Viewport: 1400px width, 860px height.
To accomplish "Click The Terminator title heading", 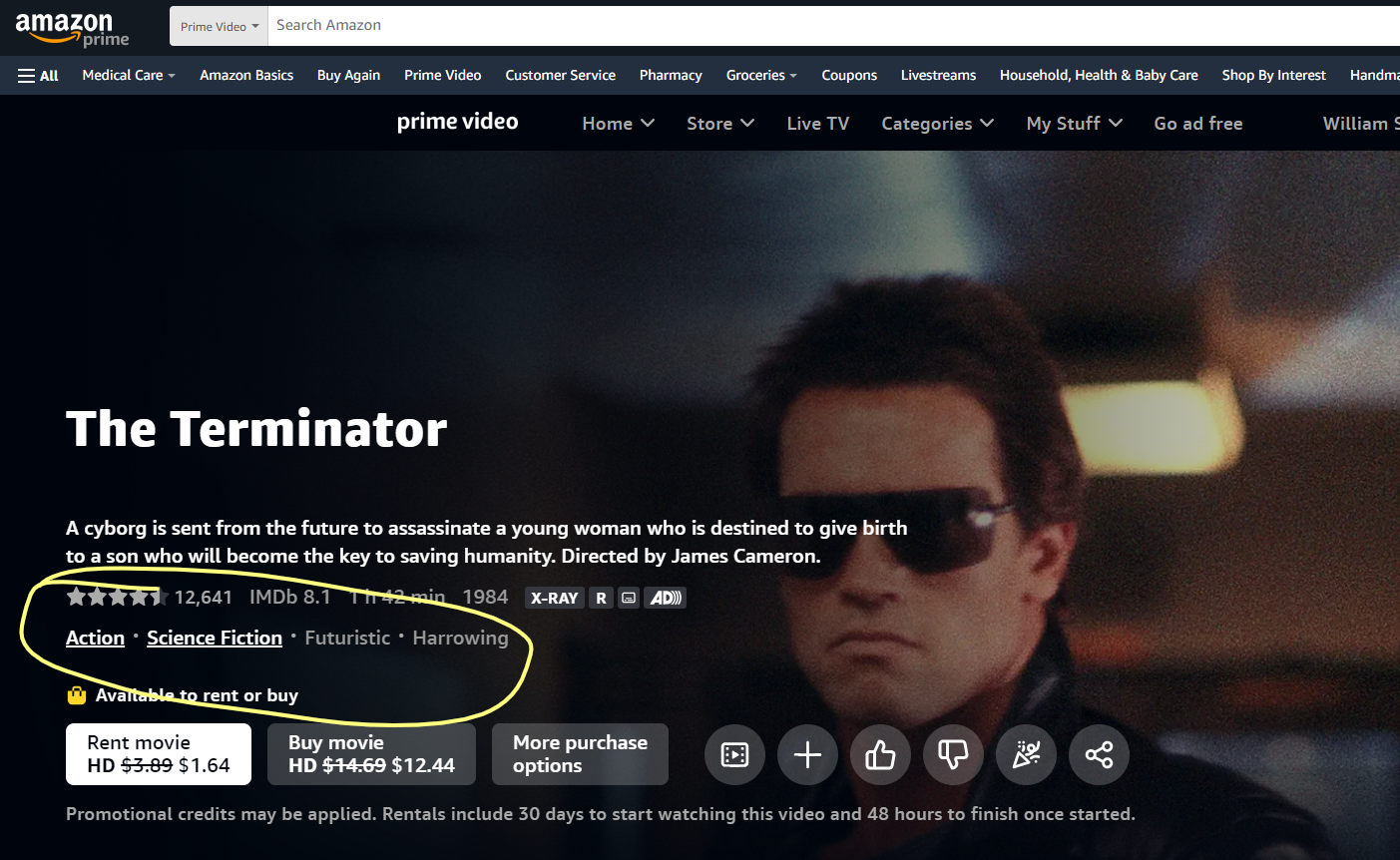I will [256, 429].
